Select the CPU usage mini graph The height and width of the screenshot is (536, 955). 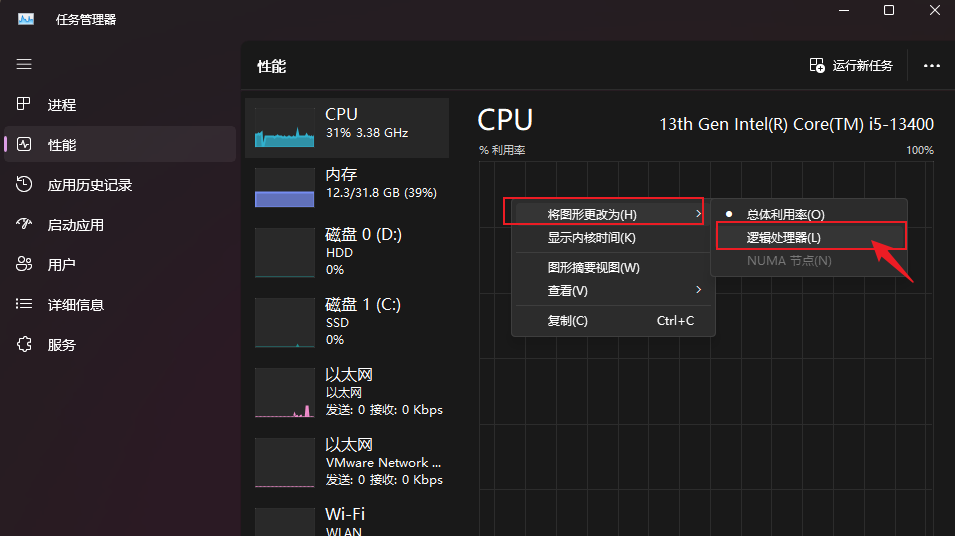(284, 127)
